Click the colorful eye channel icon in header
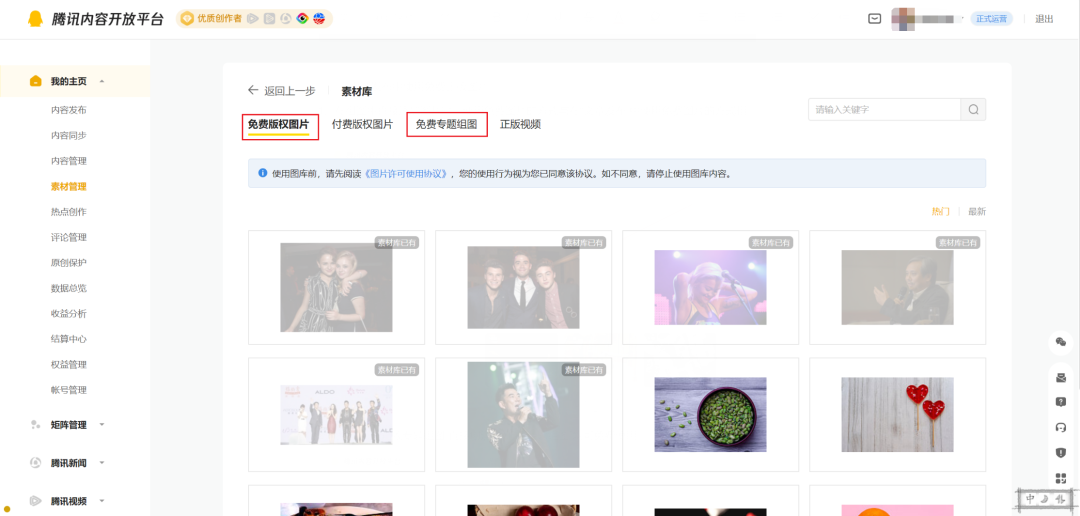The width and height of the screenshot is (1080, 516). pyautogui.click(x=302, y=19)
